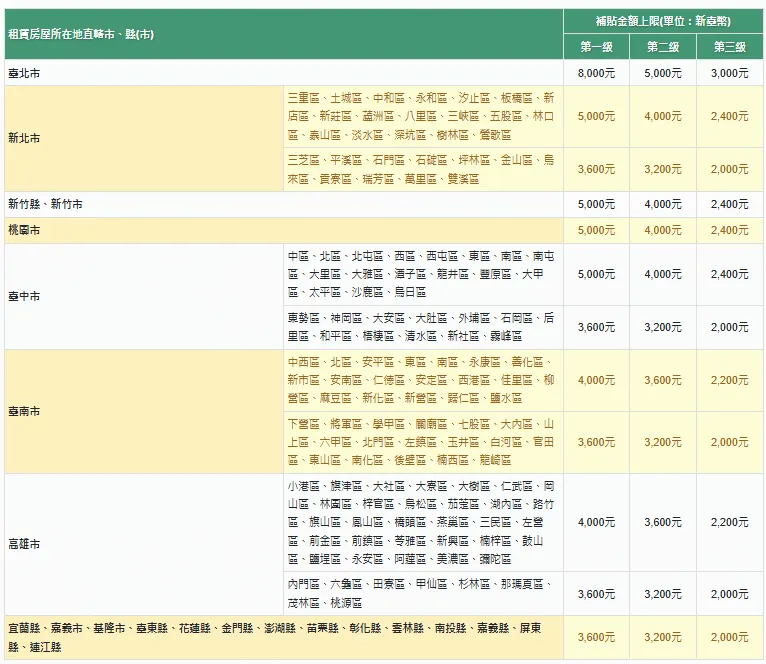
Task: Select the 新竹縣、新竹市 row label
Action: point(45,204)
